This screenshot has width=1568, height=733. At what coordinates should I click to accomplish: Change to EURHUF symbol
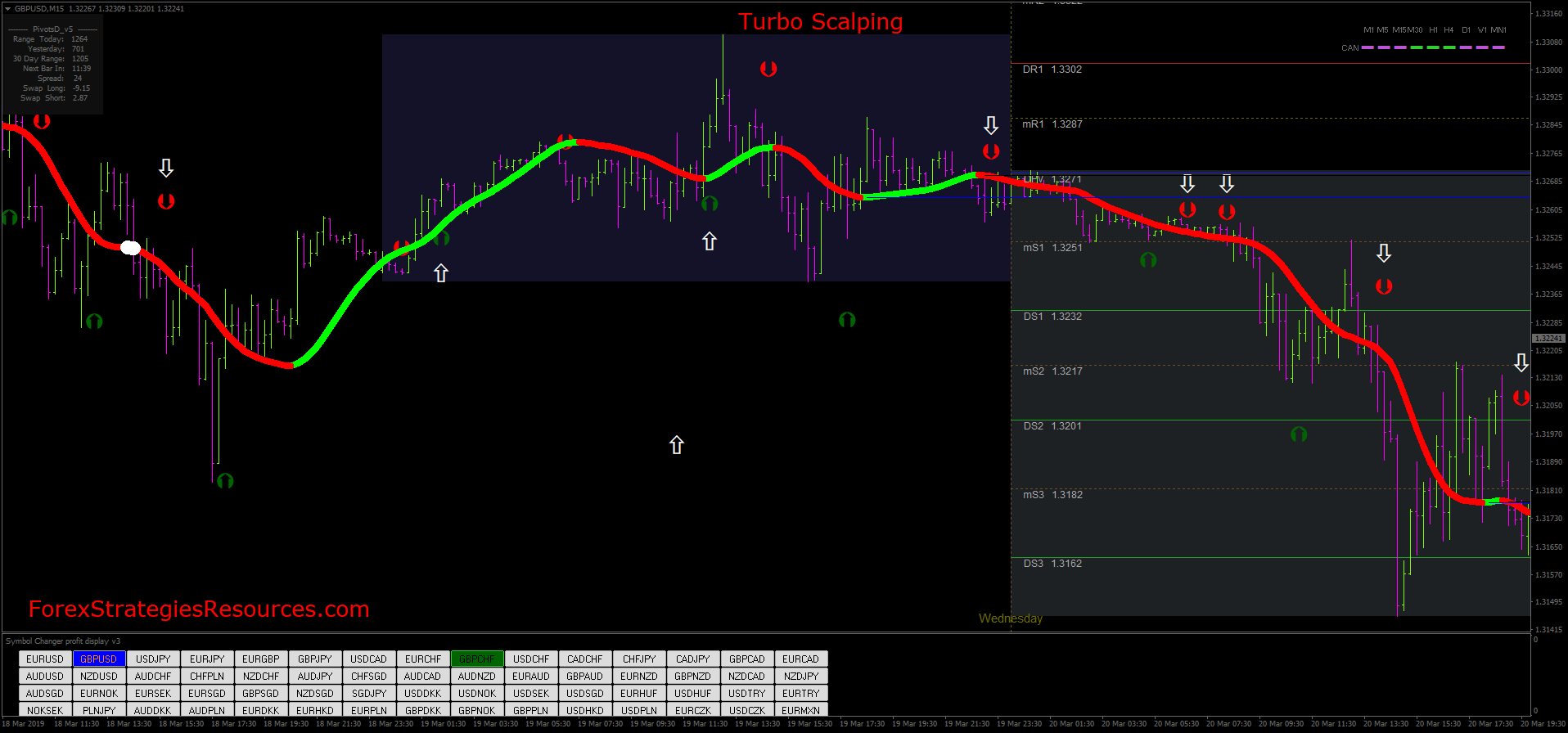(x=639, y=694)
